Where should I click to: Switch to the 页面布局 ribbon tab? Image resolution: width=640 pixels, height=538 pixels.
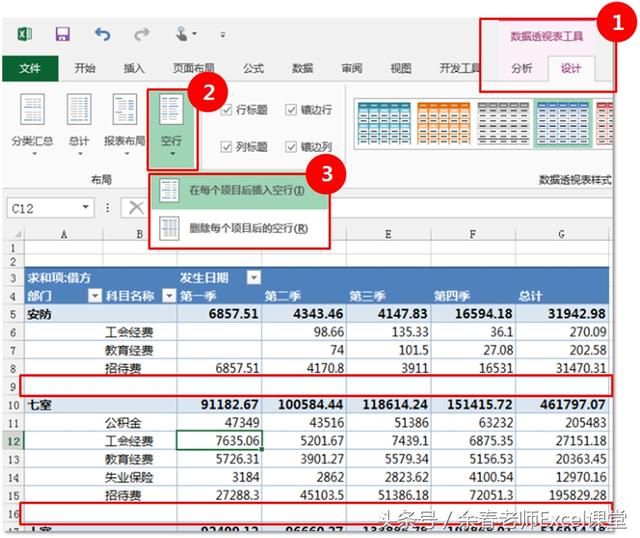click(x=193, y=68)
